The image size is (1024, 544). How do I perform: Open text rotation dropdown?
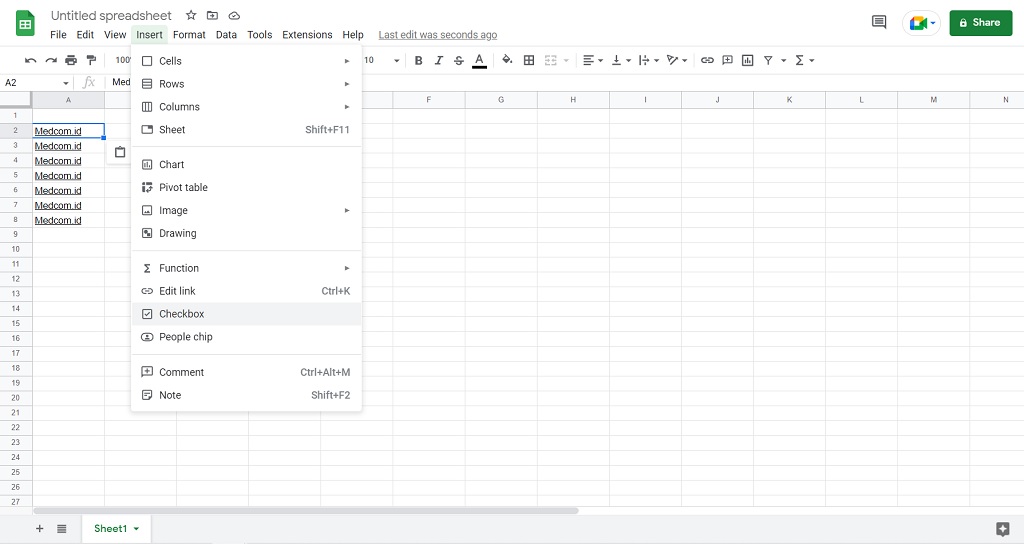coord(677,60)
